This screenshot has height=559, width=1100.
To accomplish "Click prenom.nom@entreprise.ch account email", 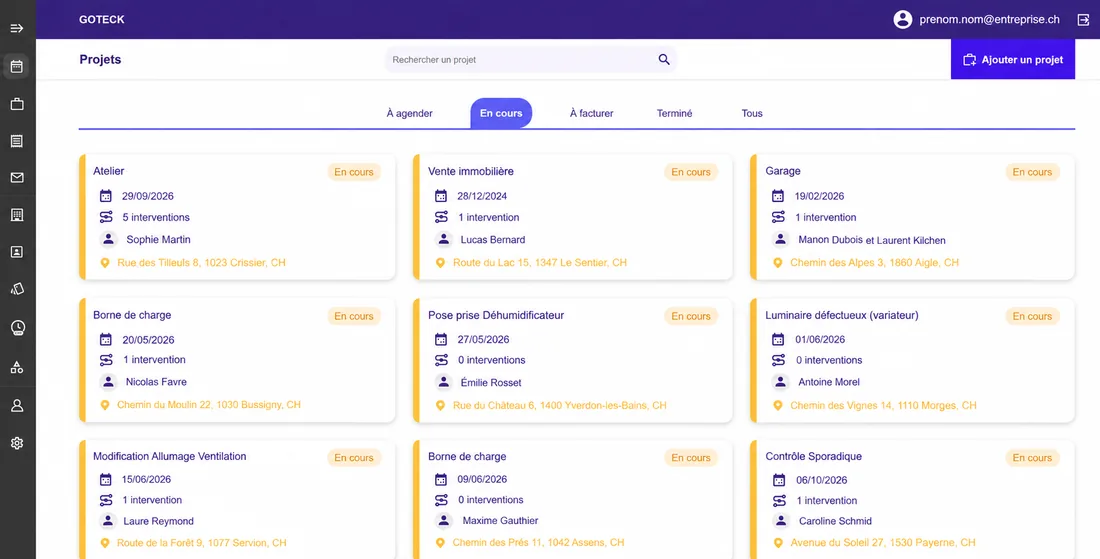I will 989,20.
